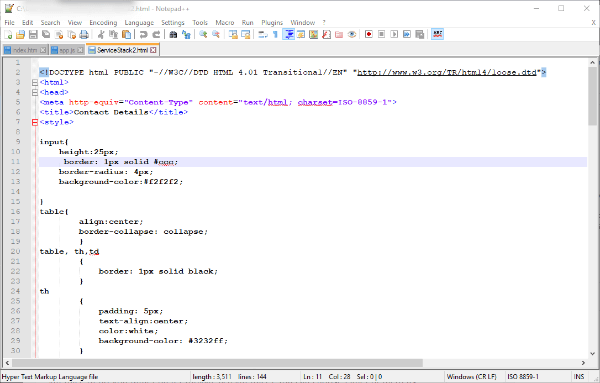Image resolution: width=600 pixels, height=383 pixels.
Task: Click line number 22 in the margin
Action: coord(15,271)
